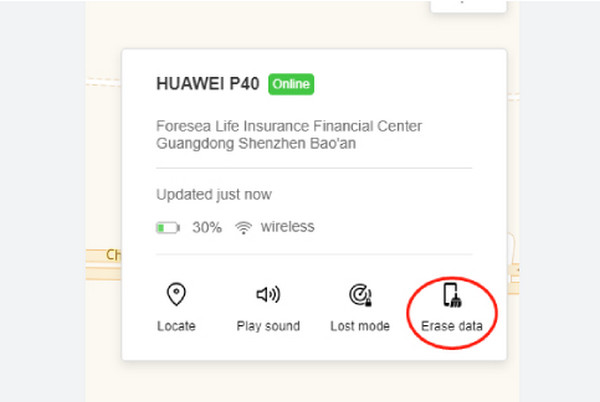Select the green Online status badge
The image size is (600, 402).
291,85
